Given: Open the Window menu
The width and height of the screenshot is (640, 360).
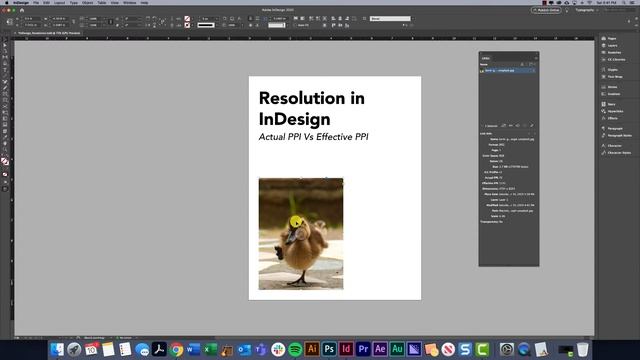Looking at the screenshot, I should click(x=130, y=2).
